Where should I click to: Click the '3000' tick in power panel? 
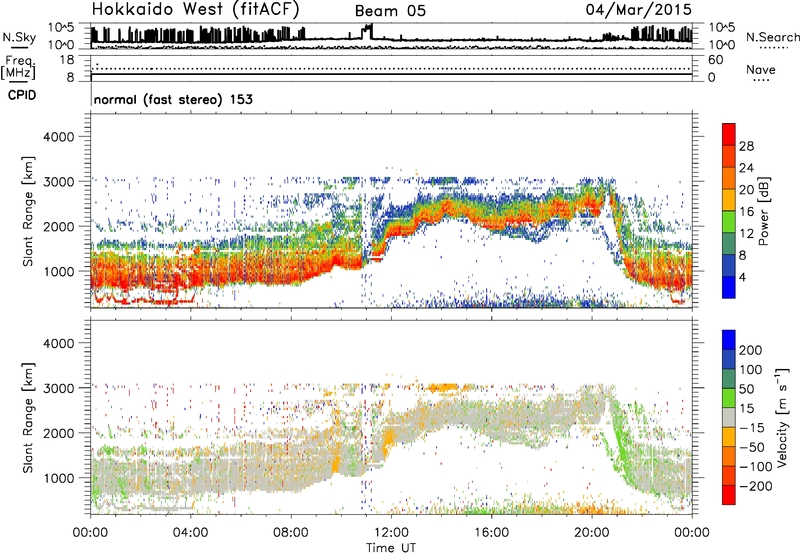[59, 182]
